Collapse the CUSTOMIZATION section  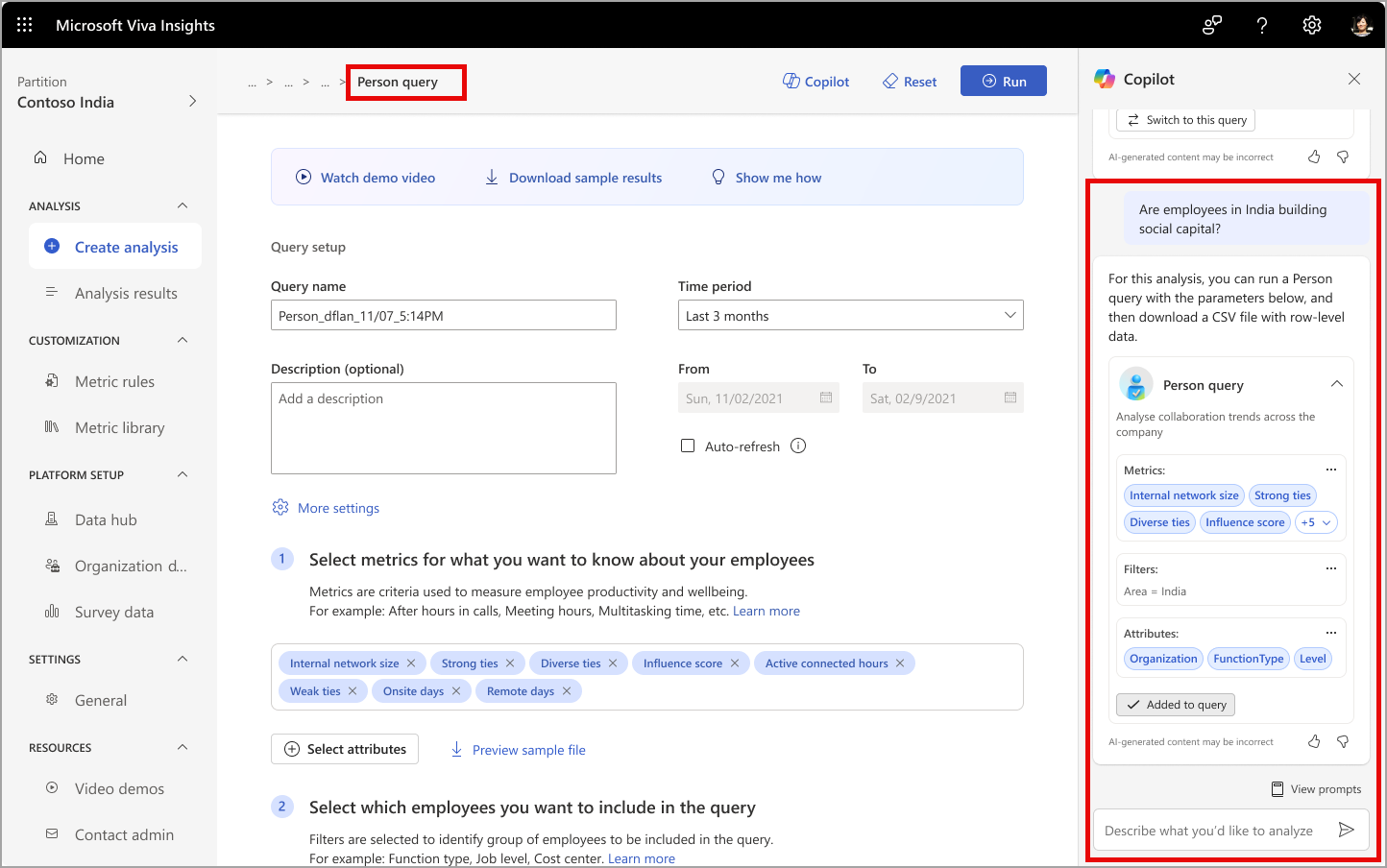182,340
